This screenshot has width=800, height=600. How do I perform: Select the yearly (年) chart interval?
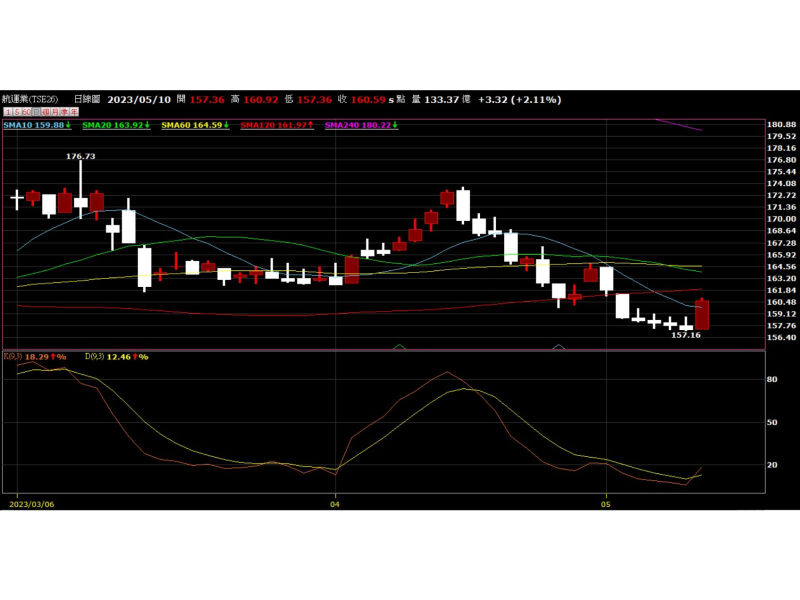(73, 112)
